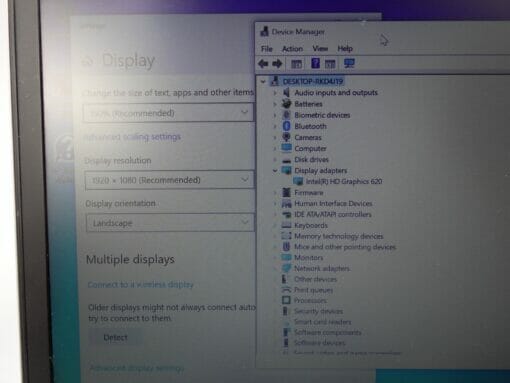Click the Cameras category icon

[286, 137]
